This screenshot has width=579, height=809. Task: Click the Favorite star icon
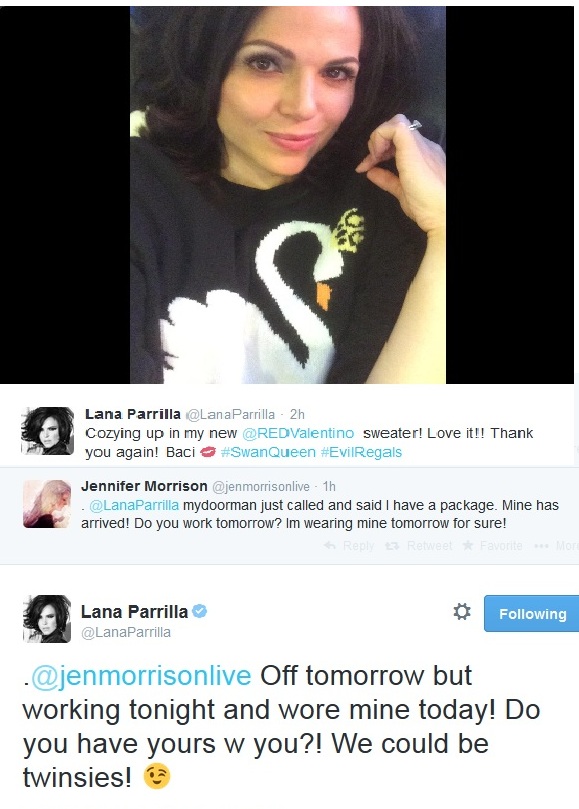[468, 545]
